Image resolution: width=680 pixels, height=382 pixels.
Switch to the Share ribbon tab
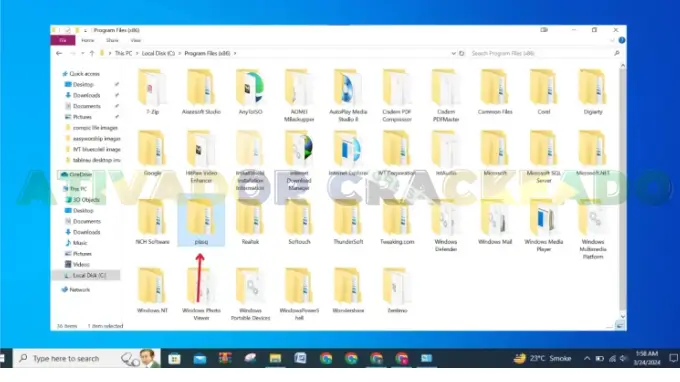[112, 40]
